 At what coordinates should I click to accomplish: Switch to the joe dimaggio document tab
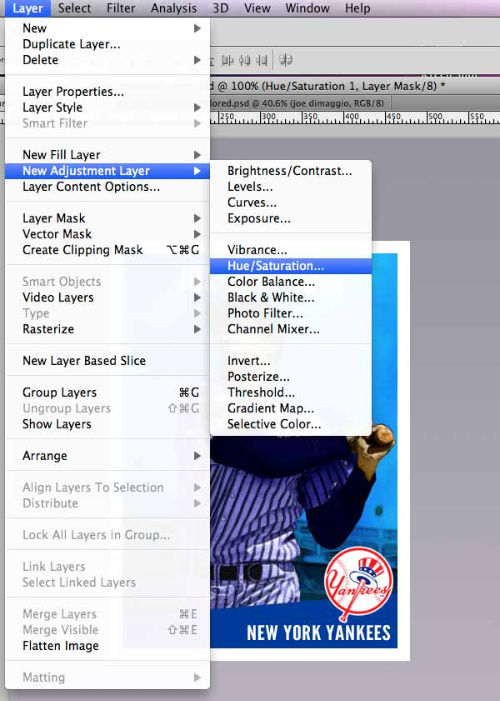click(301, 103)
